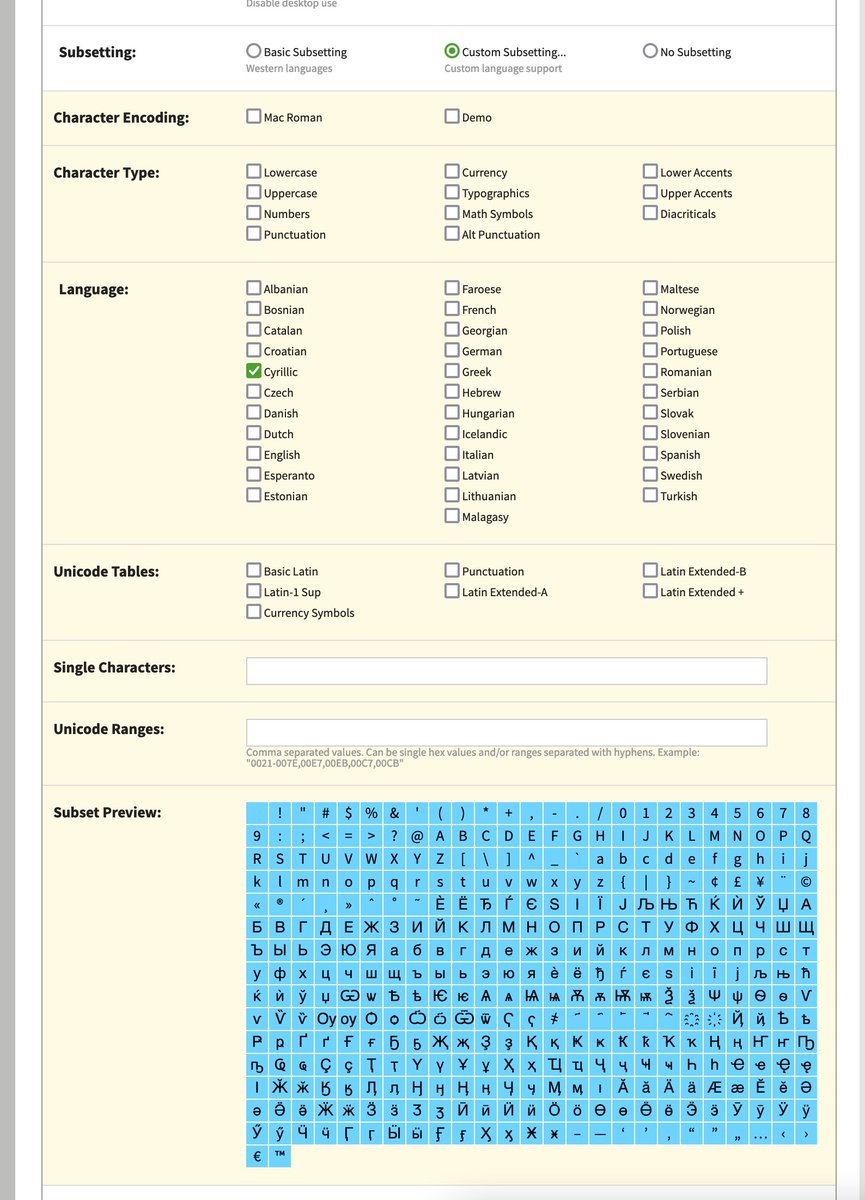Image resolution: width=865 pixels, height=1200 pixels.
Task: Check the Latin Extended + Unicode table
Action: (x=651, y=591)
